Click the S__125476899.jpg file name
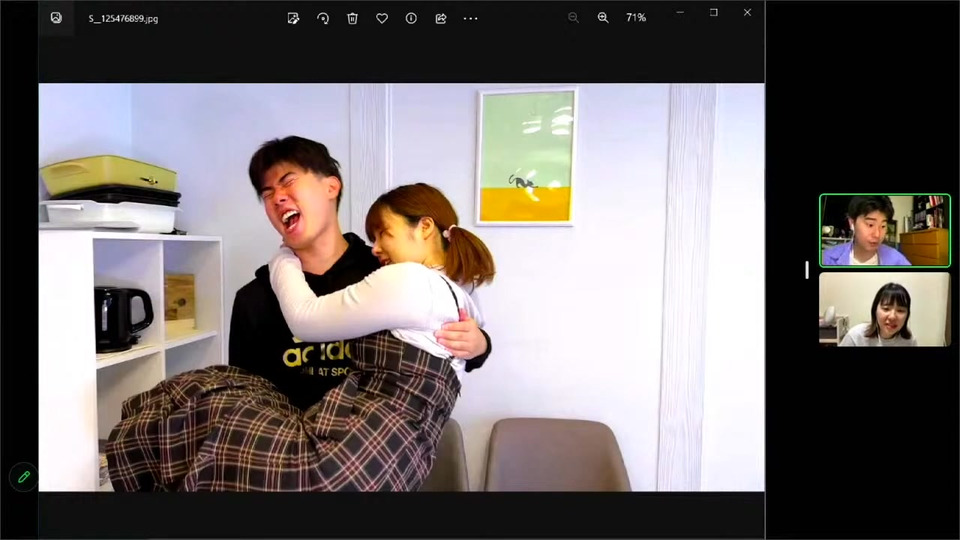 123,18
